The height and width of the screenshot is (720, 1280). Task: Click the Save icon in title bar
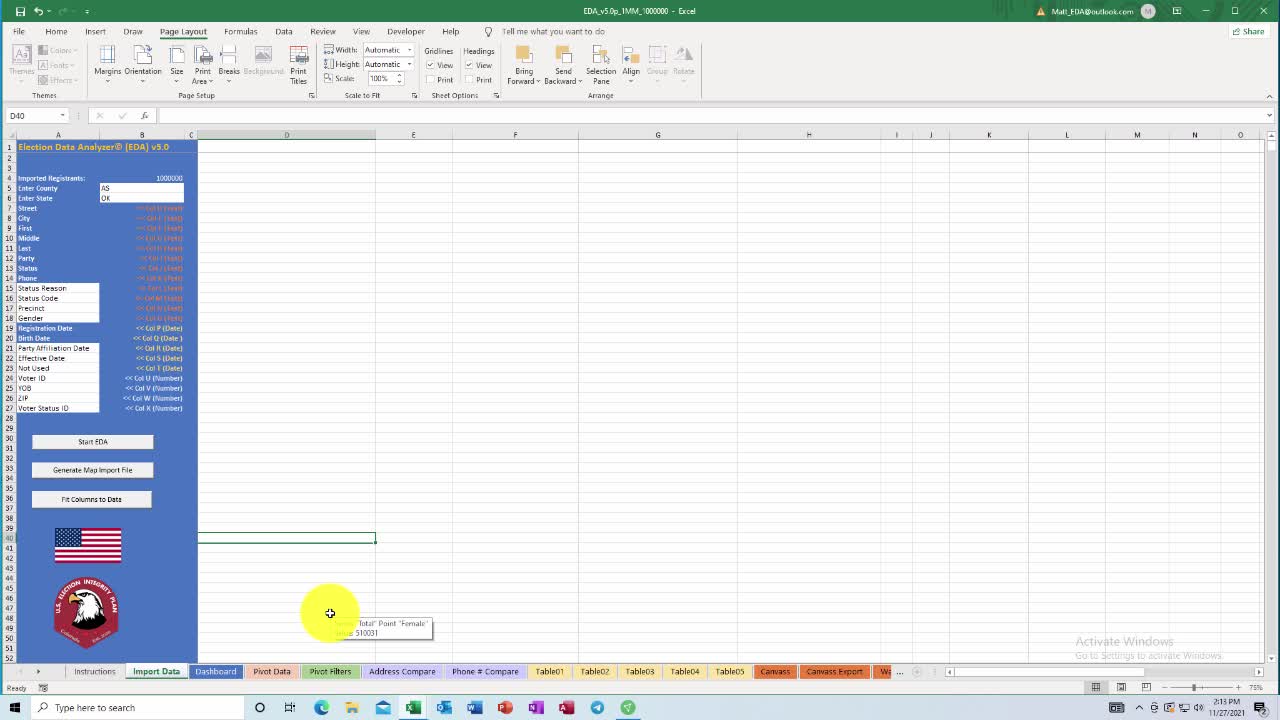click(x=19, y=11)
